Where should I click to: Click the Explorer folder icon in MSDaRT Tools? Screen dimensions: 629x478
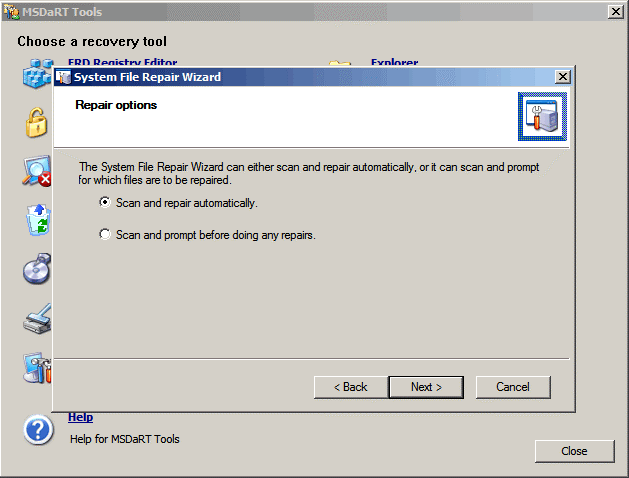click(340, 63)
